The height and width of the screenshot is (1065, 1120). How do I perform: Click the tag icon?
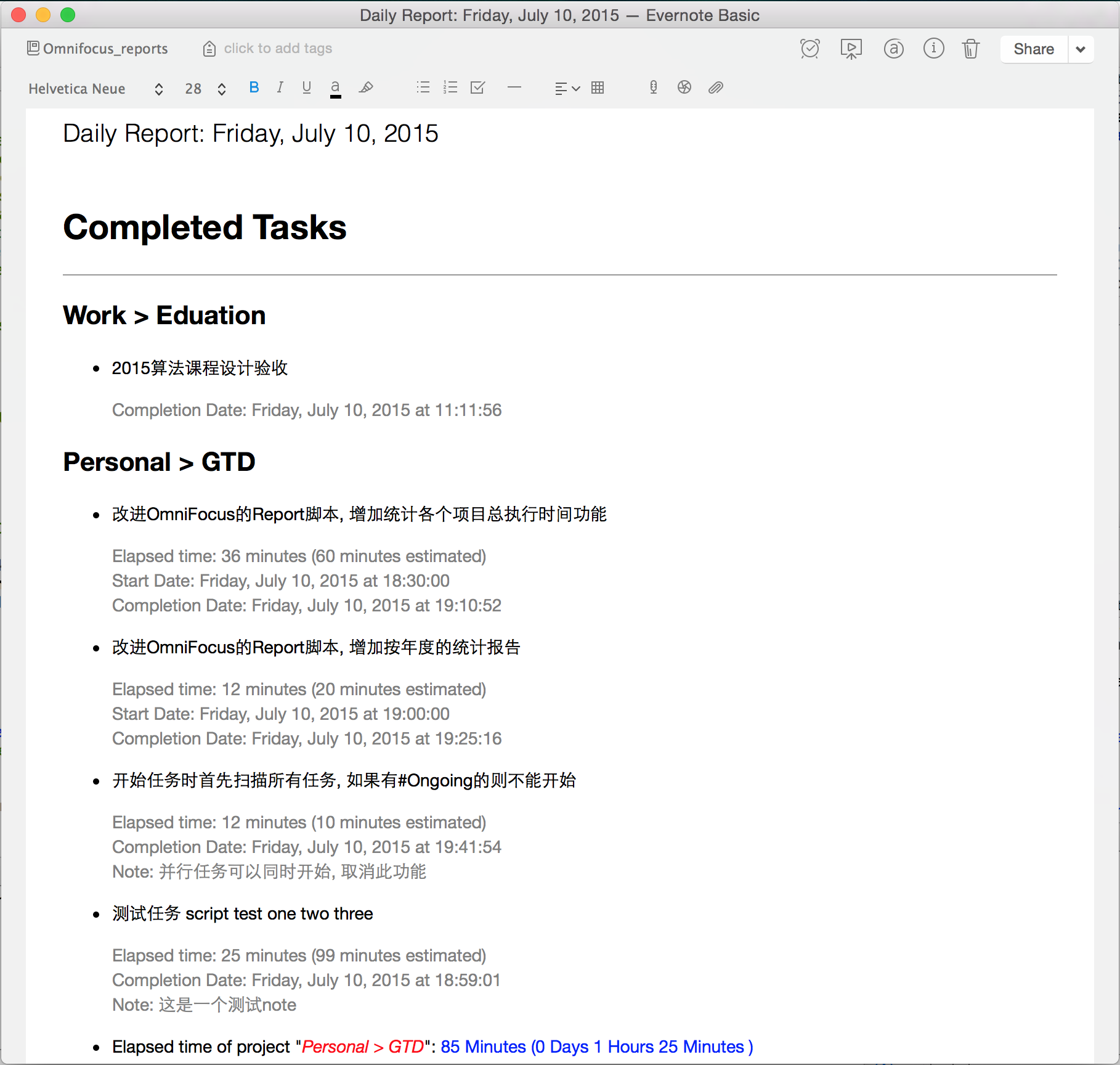click(x=209, y=49)
